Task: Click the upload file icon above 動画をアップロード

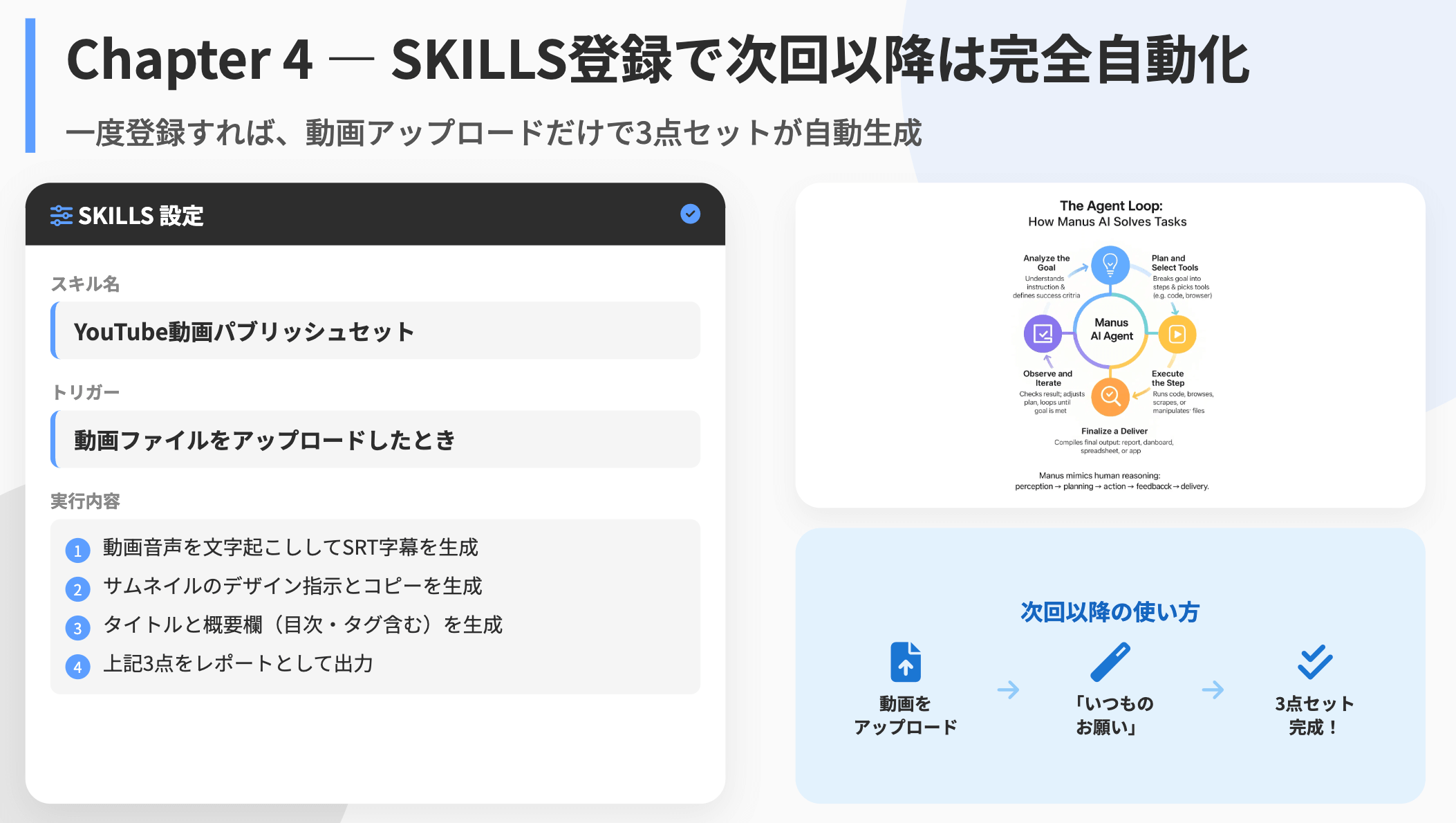Action: coord(906,662)
